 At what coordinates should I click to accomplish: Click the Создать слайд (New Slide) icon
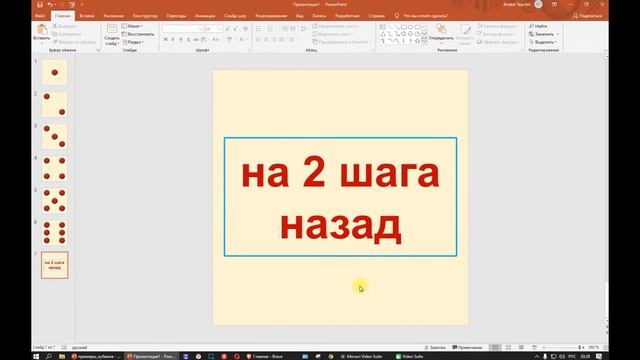pyautogui.click(x=112, y=29)
